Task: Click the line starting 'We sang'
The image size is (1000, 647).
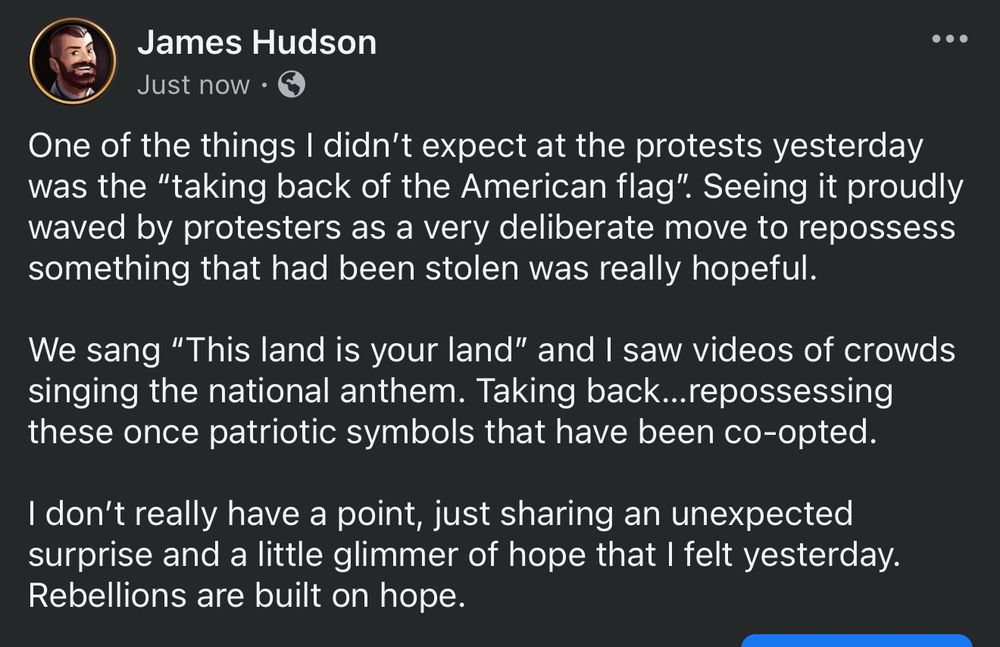Action: click(490, 351)
